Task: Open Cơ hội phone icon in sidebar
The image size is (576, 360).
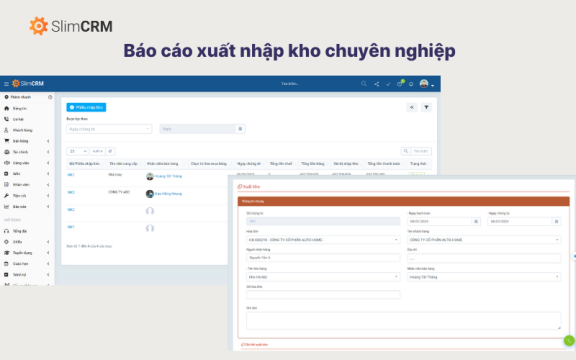Action: pos(6,119)
